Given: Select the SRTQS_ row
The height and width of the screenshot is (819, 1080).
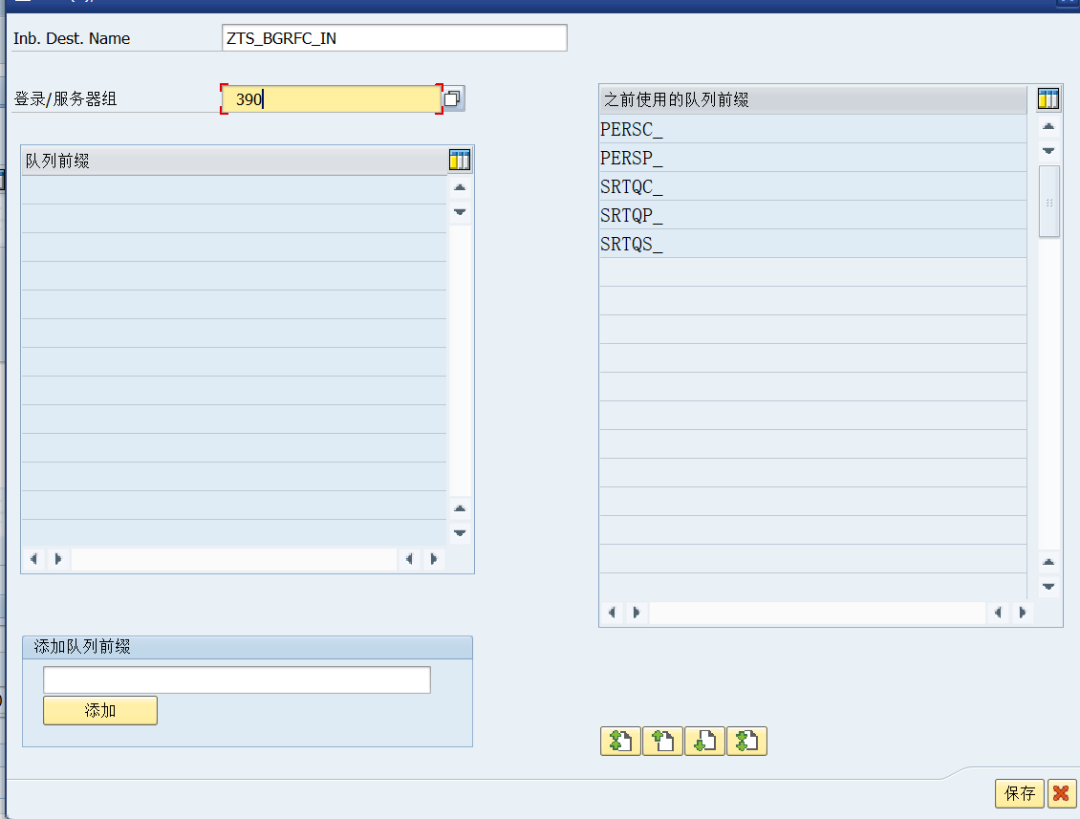Looking at the screenshot, I should (813, 244).
